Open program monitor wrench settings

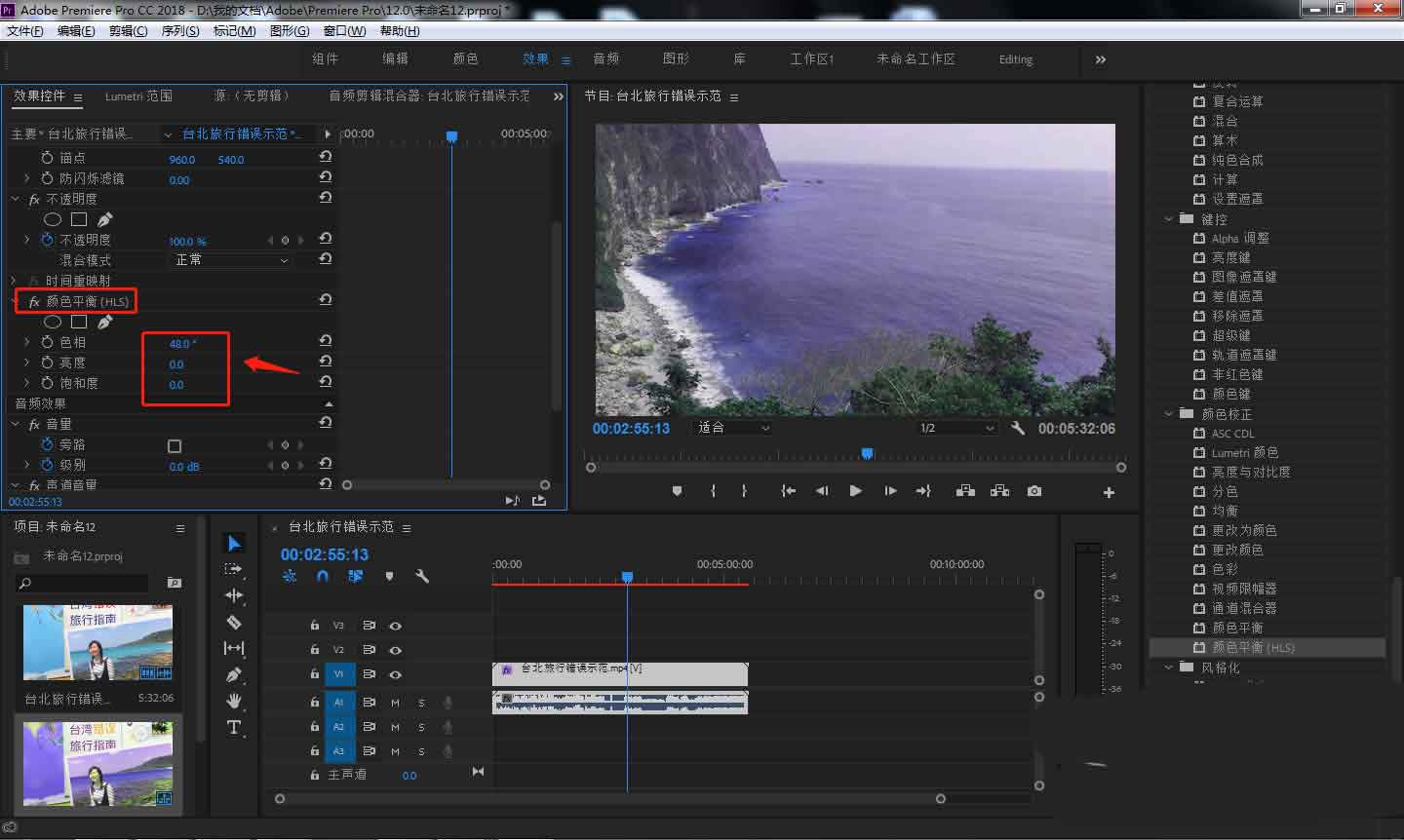click(1018, 428)
